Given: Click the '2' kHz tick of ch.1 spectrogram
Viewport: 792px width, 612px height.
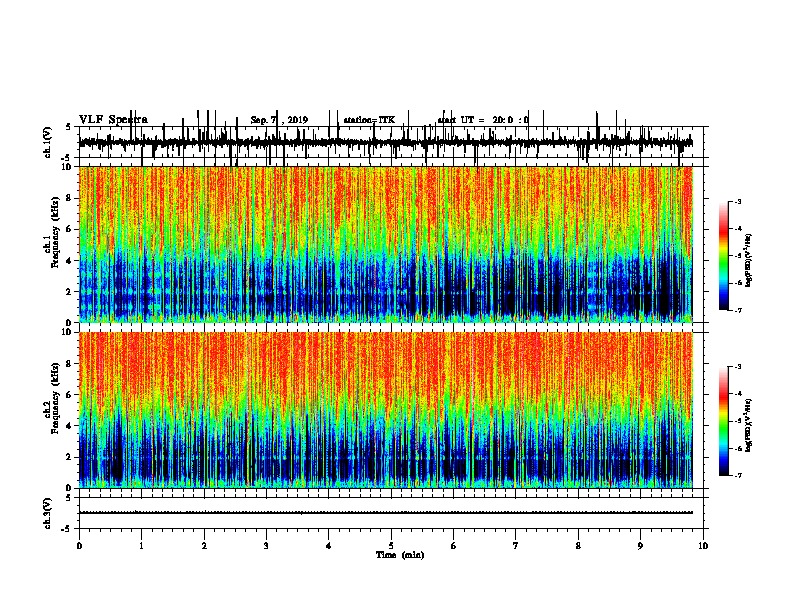Looking at the screenshot, I should 70,291.
